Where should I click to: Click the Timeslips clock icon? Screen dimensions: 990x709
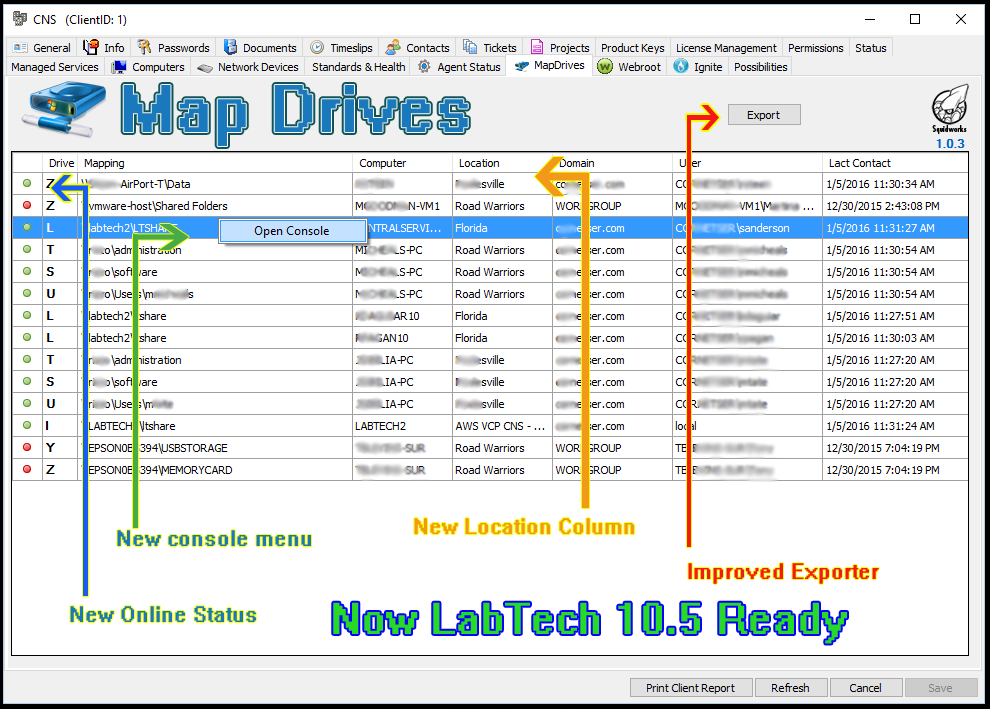click(317, 47)
